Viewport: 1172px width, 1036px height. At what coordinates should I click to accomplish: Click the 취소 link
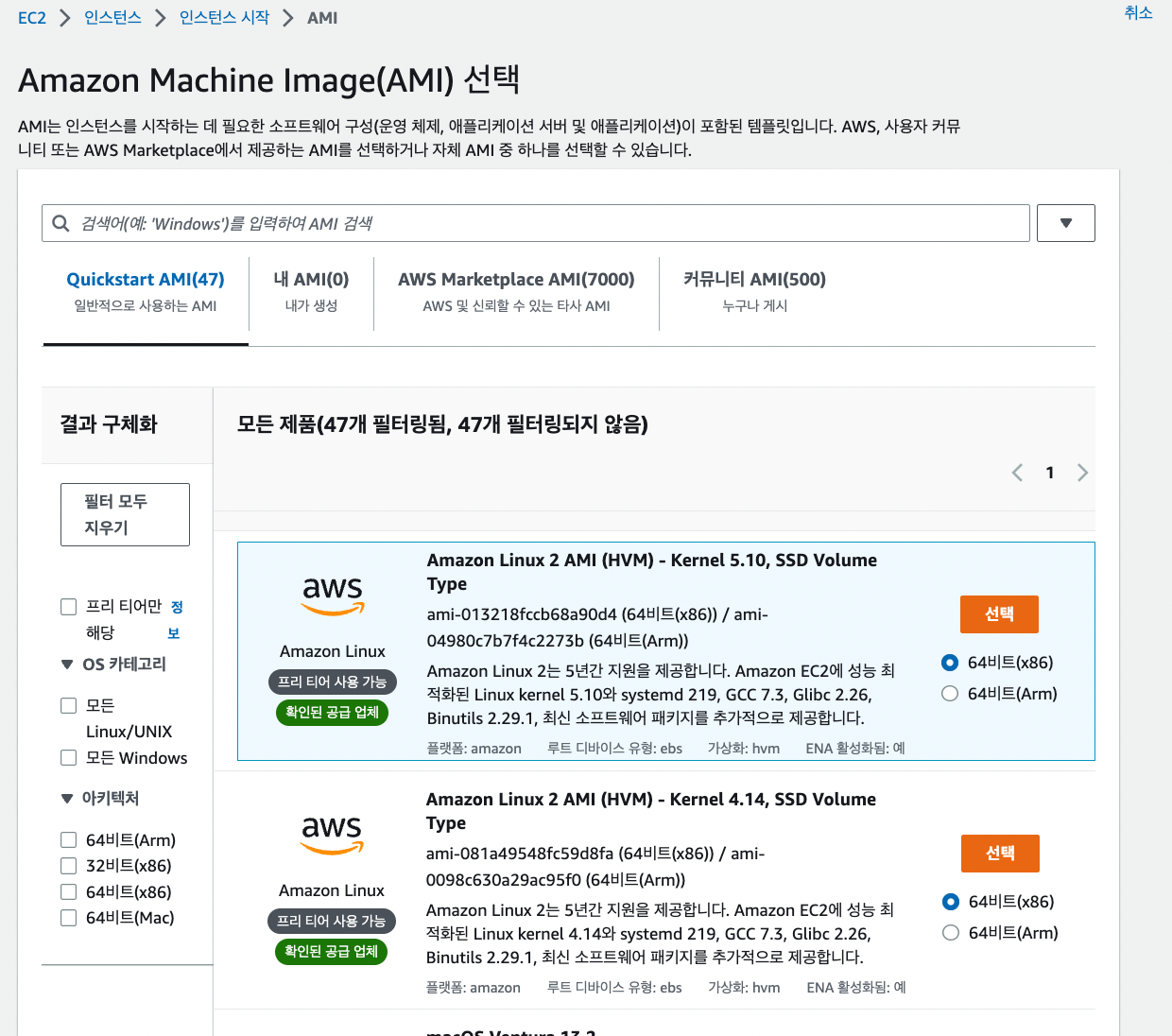click(x=1138, y=12)
